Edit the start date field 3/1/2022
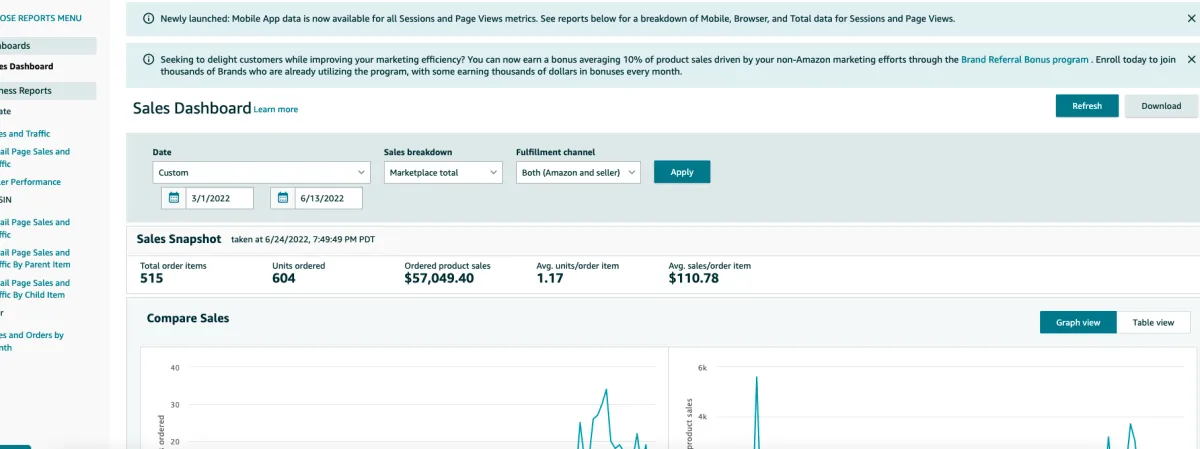Screen dimensions: 1200x449 tap(218, 198)
